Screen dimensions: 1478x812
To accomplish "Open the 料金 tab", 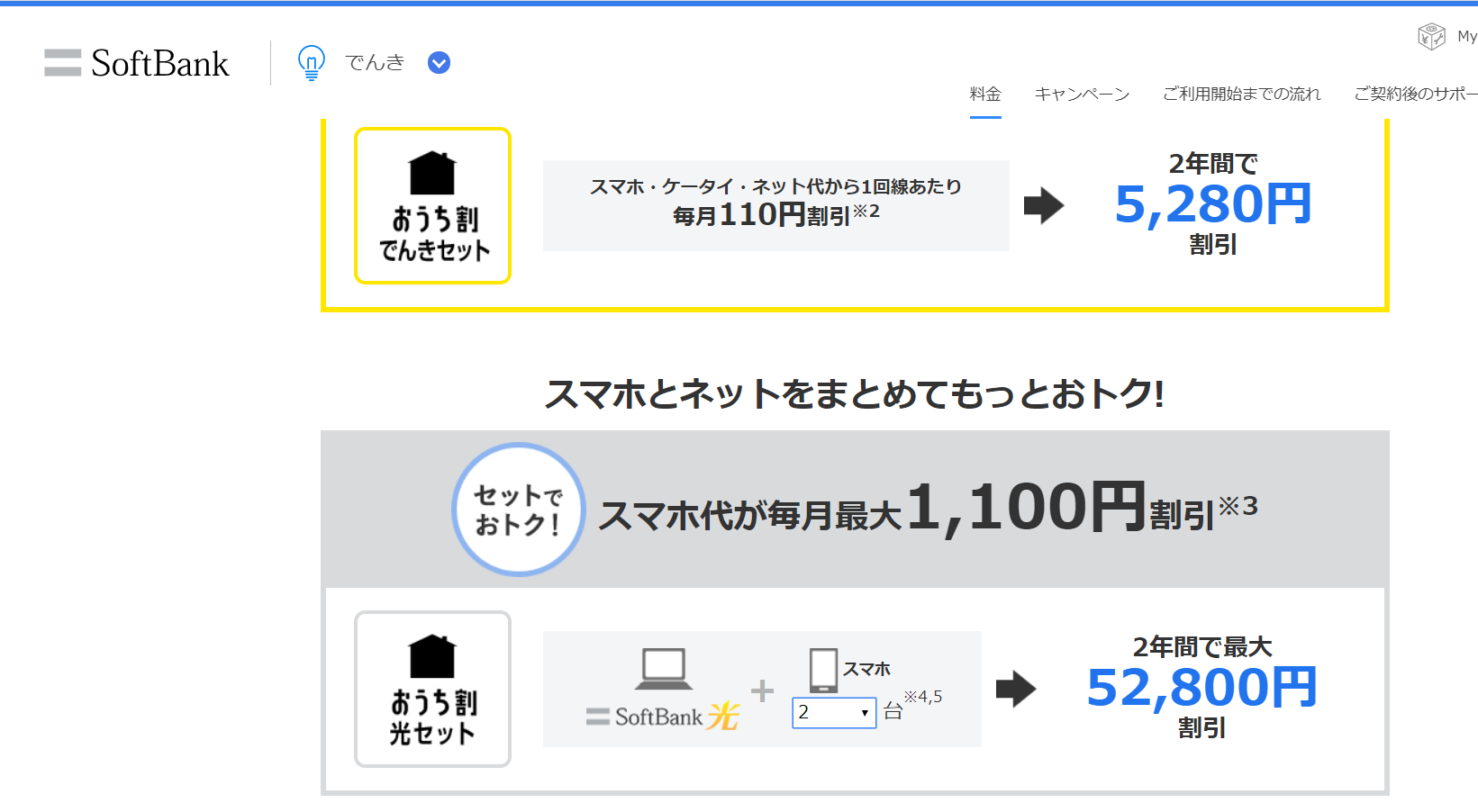I will click(985, 94).
